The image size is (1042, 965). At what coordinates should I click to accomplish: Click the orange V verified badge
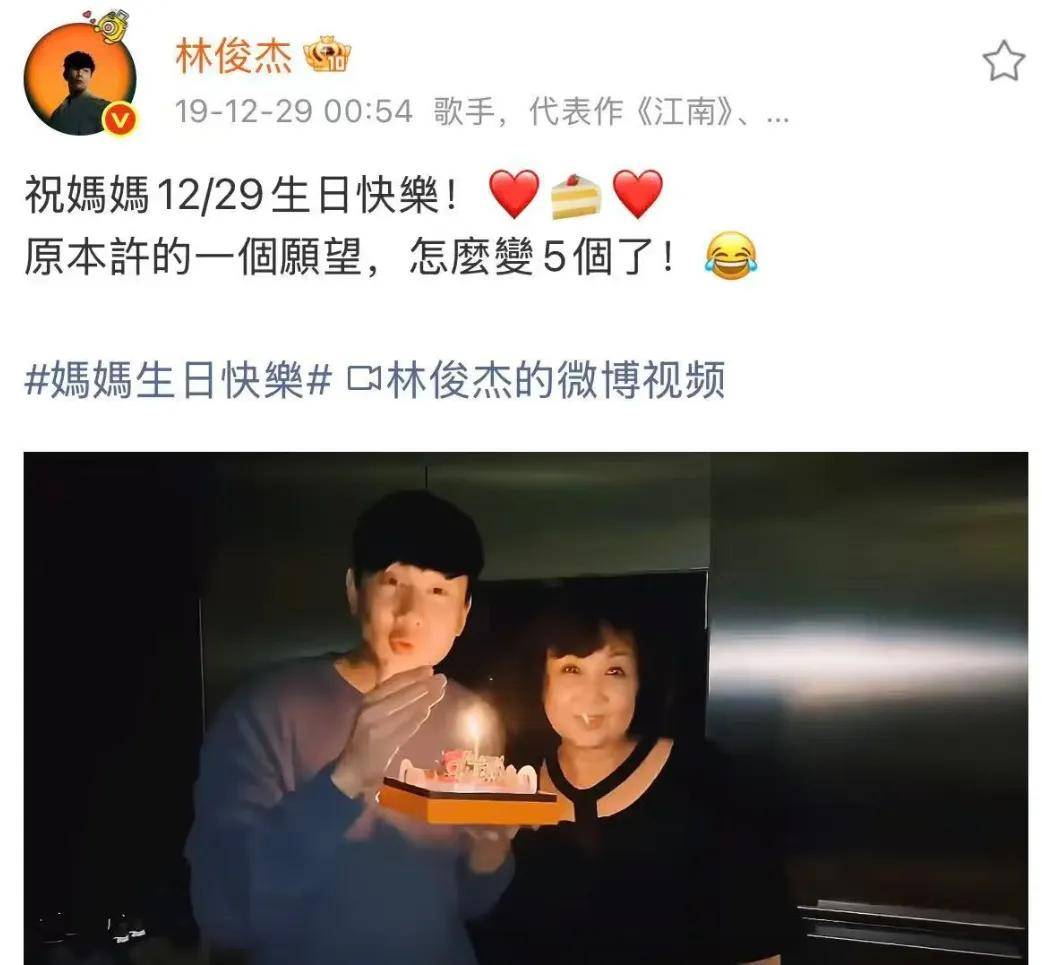pyautogui.click(x=120, y=120)
